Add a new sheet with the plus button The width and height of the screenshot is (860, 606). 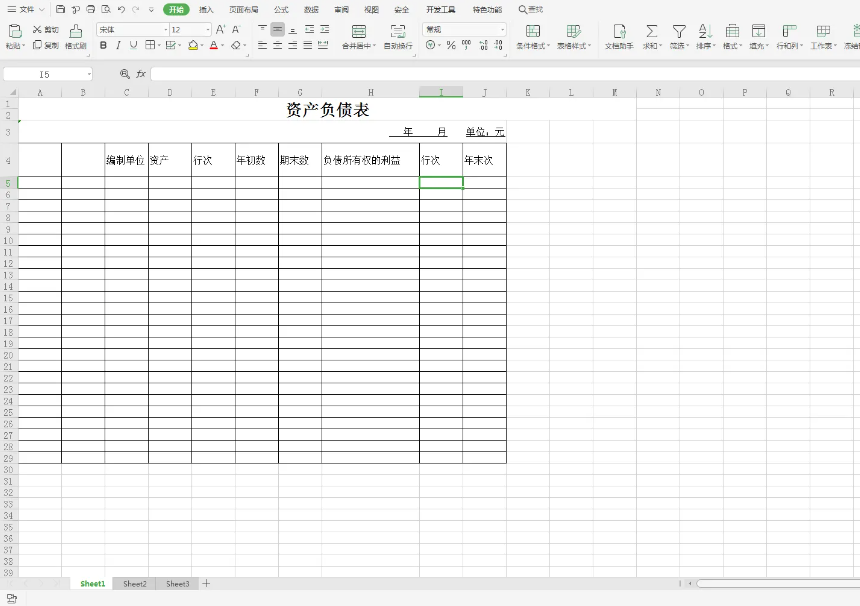coord(207,583)
